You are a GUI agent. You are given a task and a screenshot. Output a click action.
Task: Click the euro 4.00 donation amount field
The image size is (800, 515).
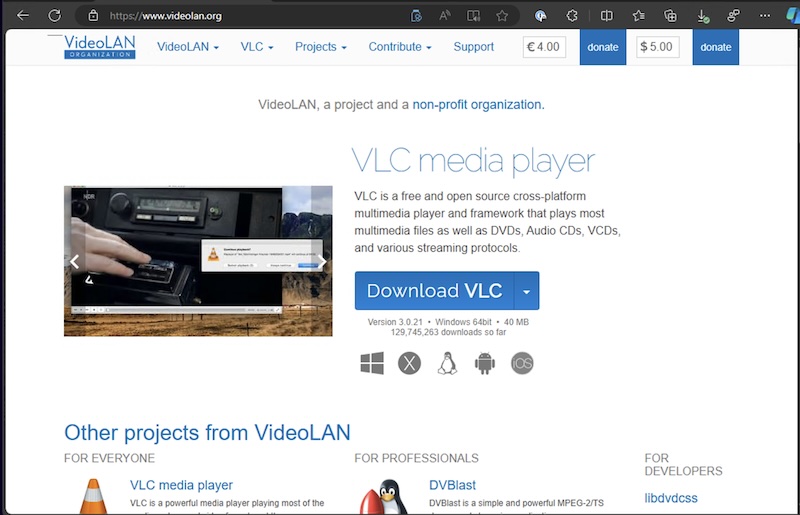544,47
